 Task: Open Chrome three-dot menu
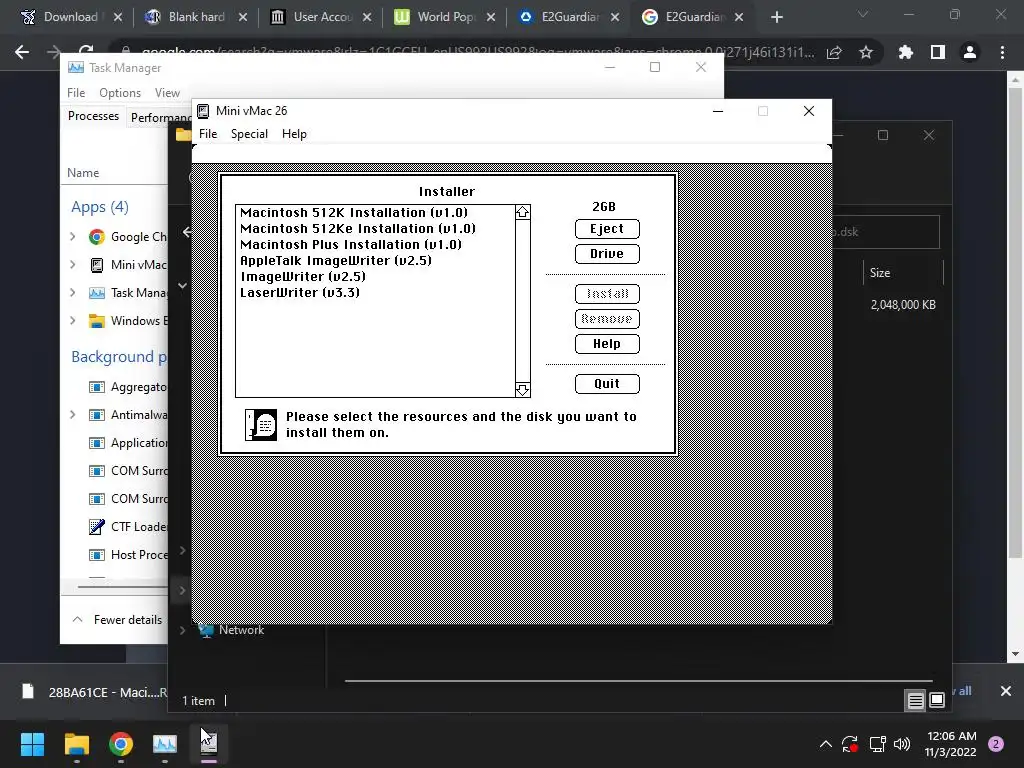tap(1002, 52)
